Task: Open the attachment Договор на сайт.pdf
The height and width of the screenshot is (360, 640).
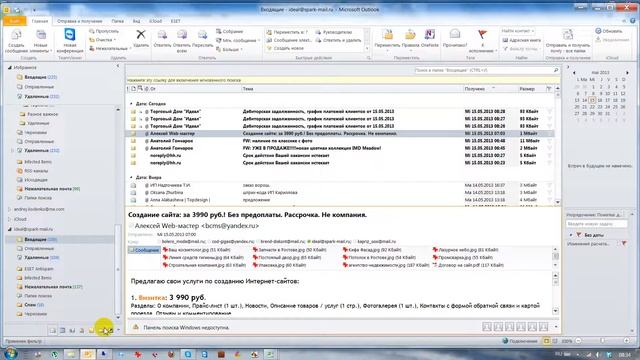Action: coord(469,265)
